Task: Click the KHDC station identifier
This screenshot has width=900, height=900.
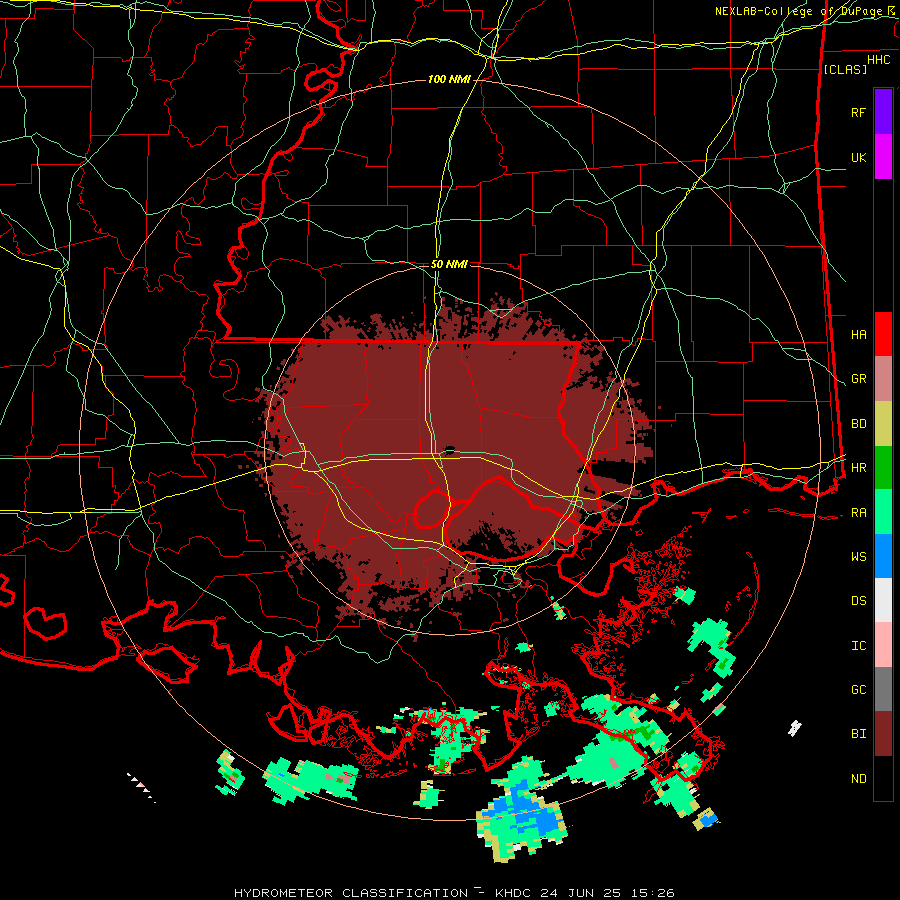Action: click(513, 893)
